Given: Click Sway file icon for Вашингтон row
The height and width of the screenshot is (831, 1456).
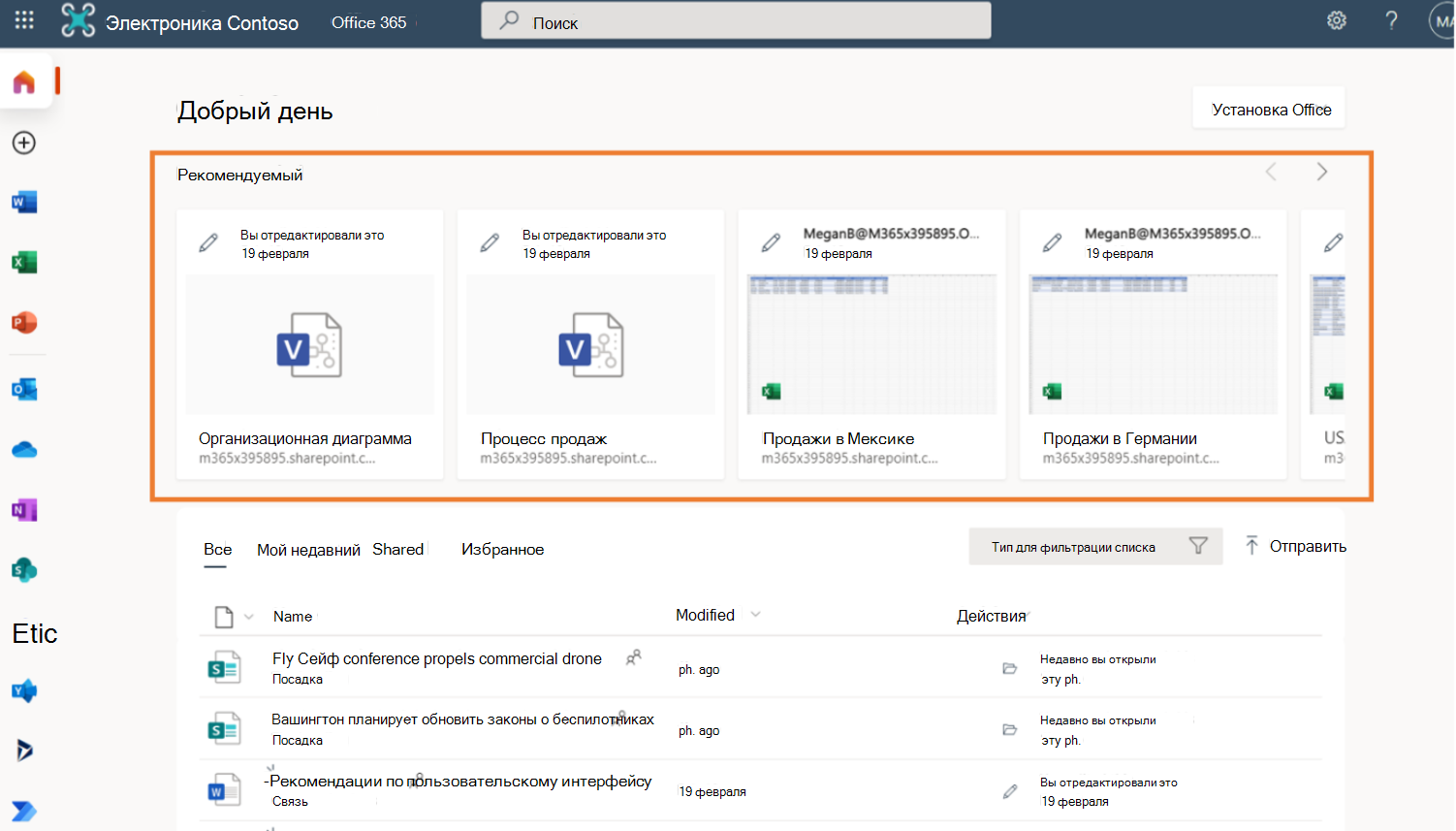Looking at the screenshot, I should 224,728.
